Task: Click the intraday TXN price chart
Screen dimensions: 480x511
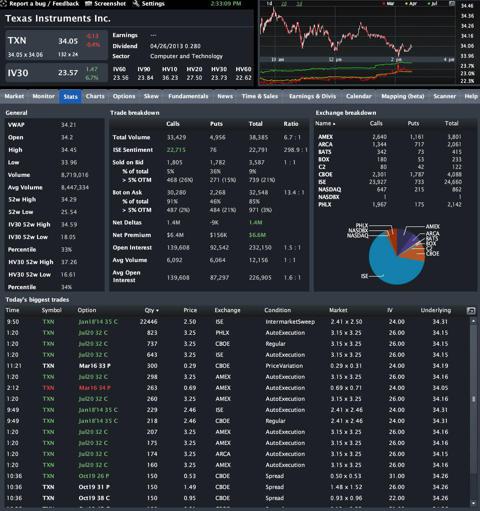Action: point(357,32)
